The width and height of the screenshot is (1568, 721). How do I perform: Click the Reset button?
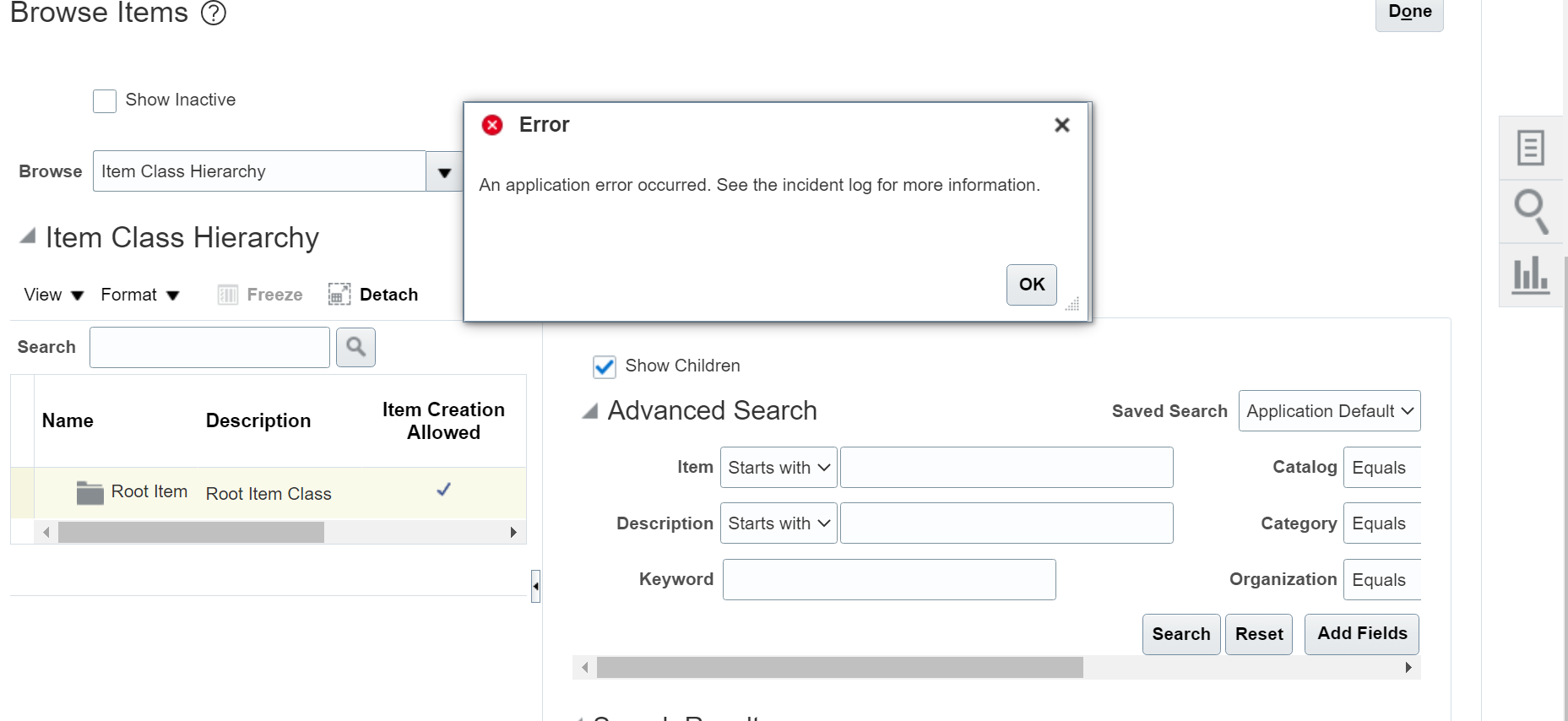click(x=1259, y=634)
